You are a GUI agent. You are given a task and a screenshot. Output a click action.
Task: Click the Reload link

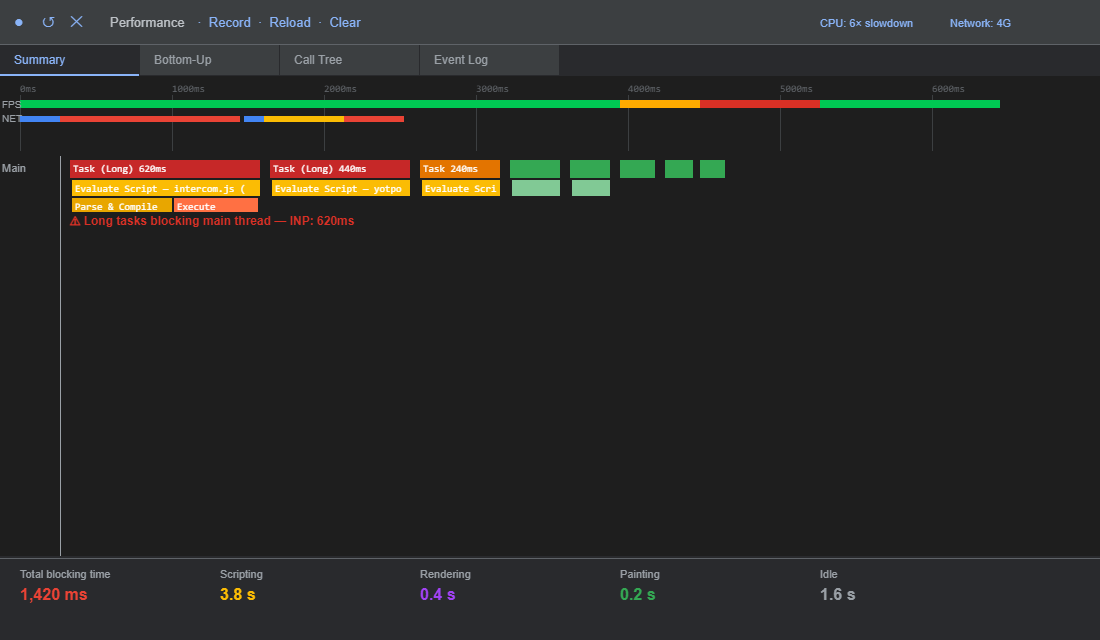coord(290,22)
